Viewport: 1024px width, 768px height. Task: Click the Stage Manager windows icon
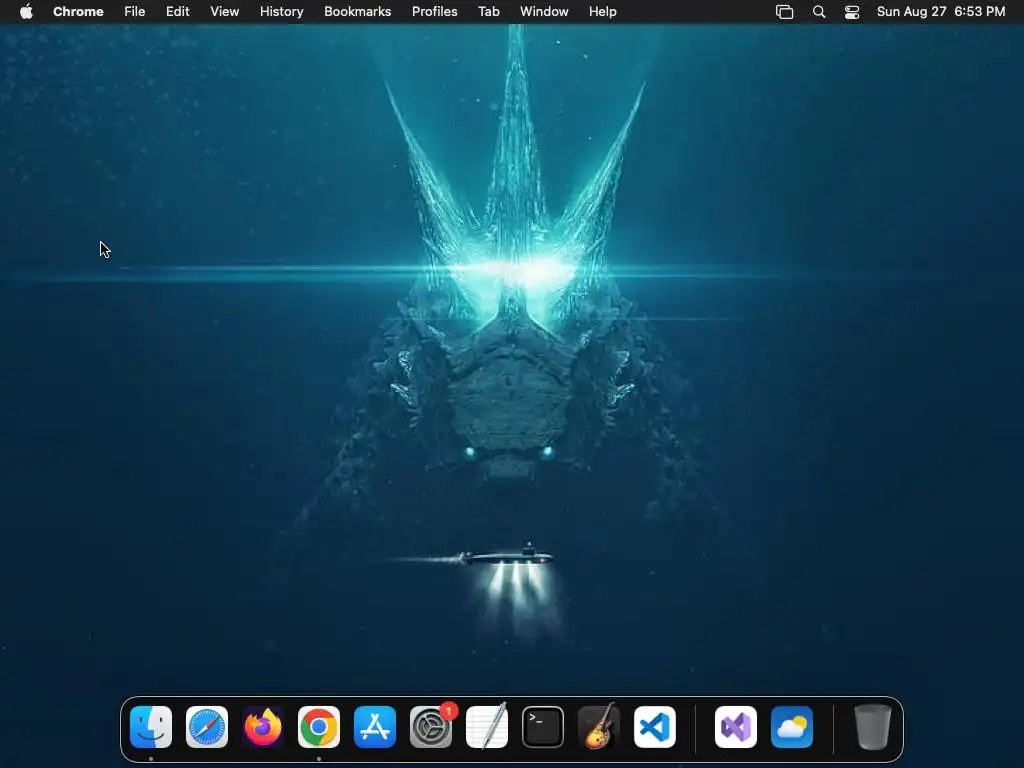pos(784,12)
